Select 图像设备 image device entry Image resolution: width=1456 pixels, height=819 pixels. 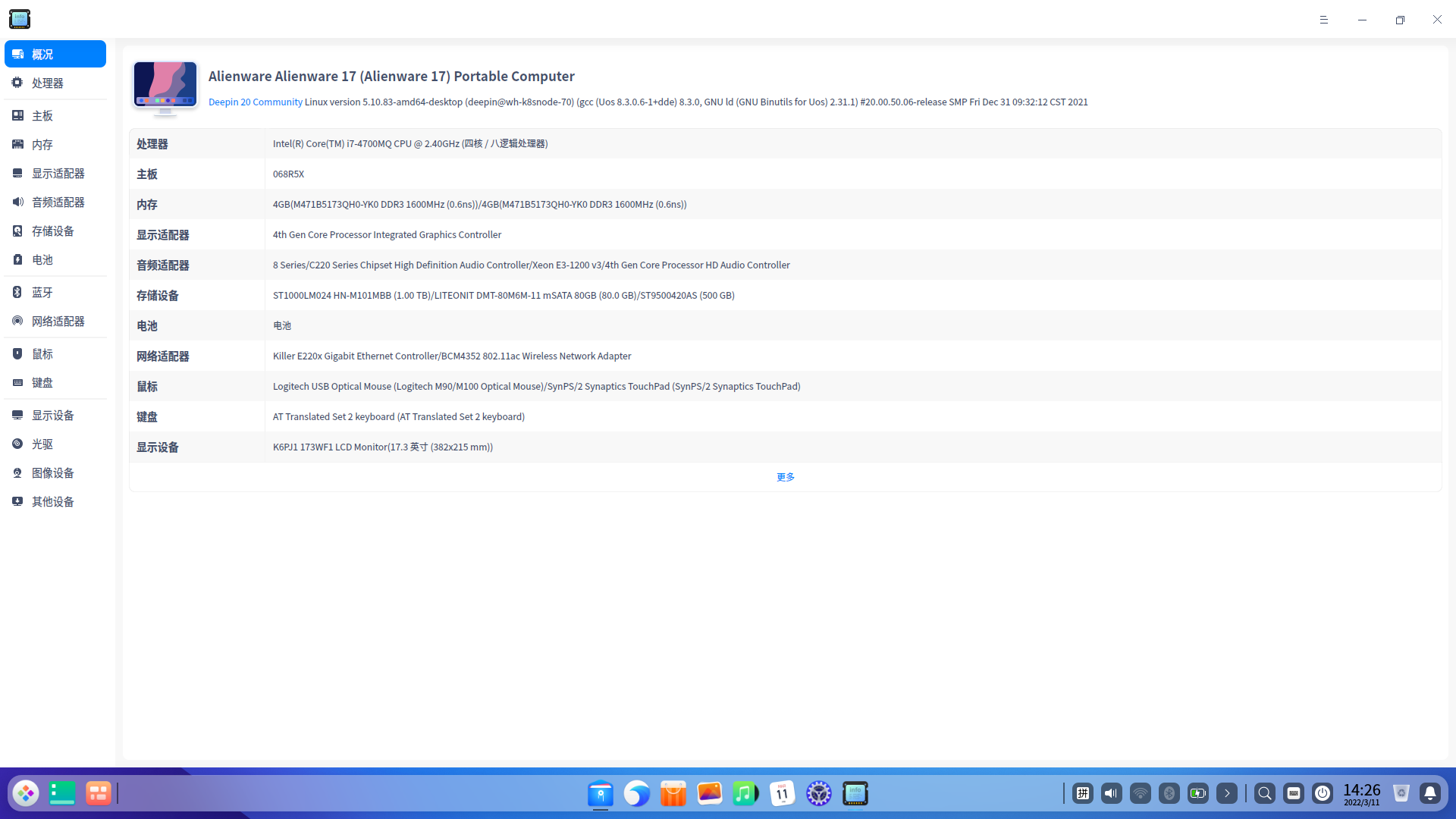coord(52,473)
